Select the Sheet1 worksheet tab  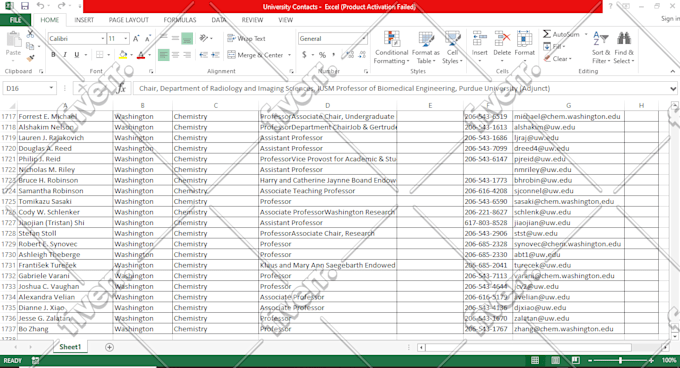(x=70, y=347)
